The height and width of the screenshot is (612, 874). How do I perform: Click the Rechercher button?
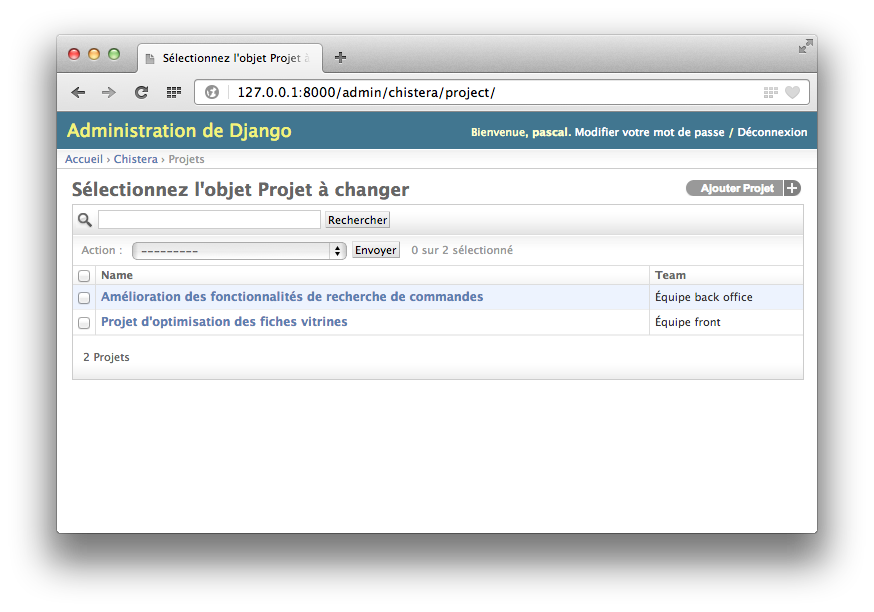coord(357,220)
